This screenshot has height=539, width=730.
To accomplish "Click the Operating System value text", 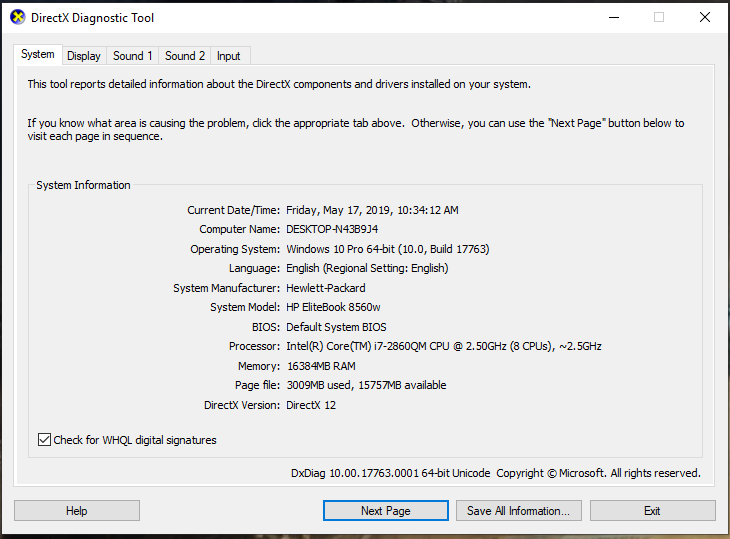I will 387,249.
